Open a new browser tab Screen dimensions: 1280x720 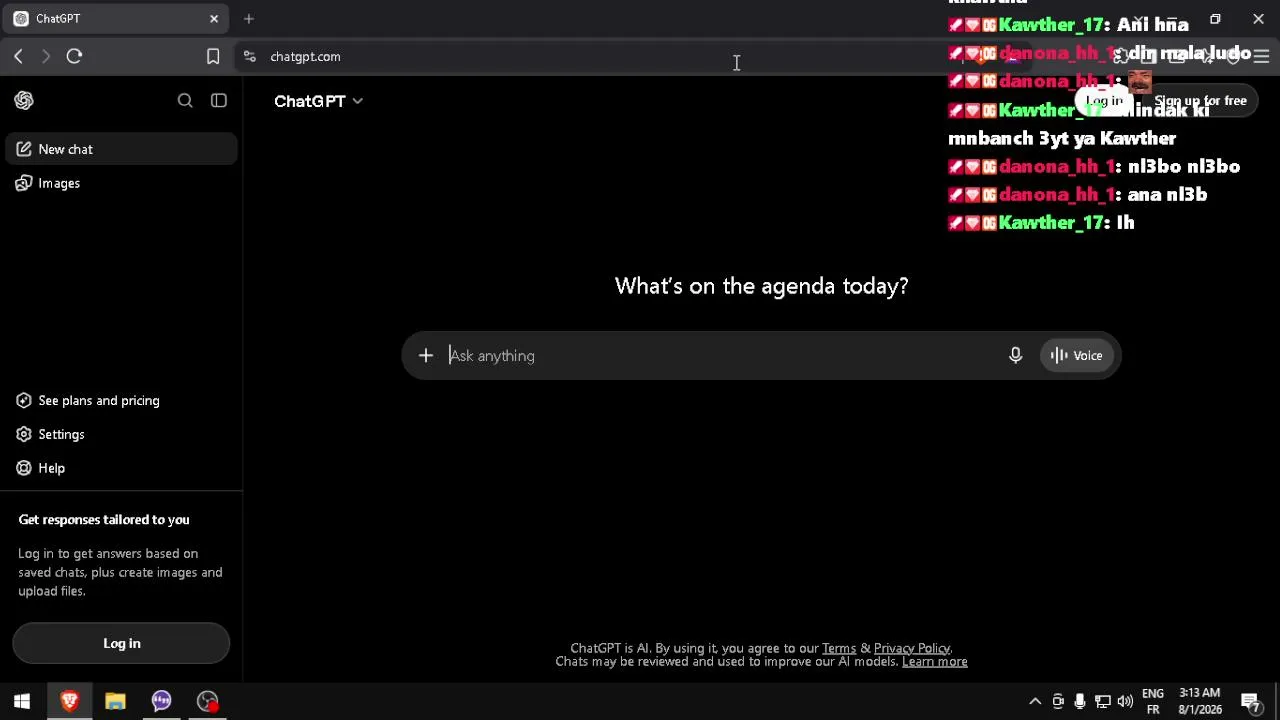tap(249, 19)
